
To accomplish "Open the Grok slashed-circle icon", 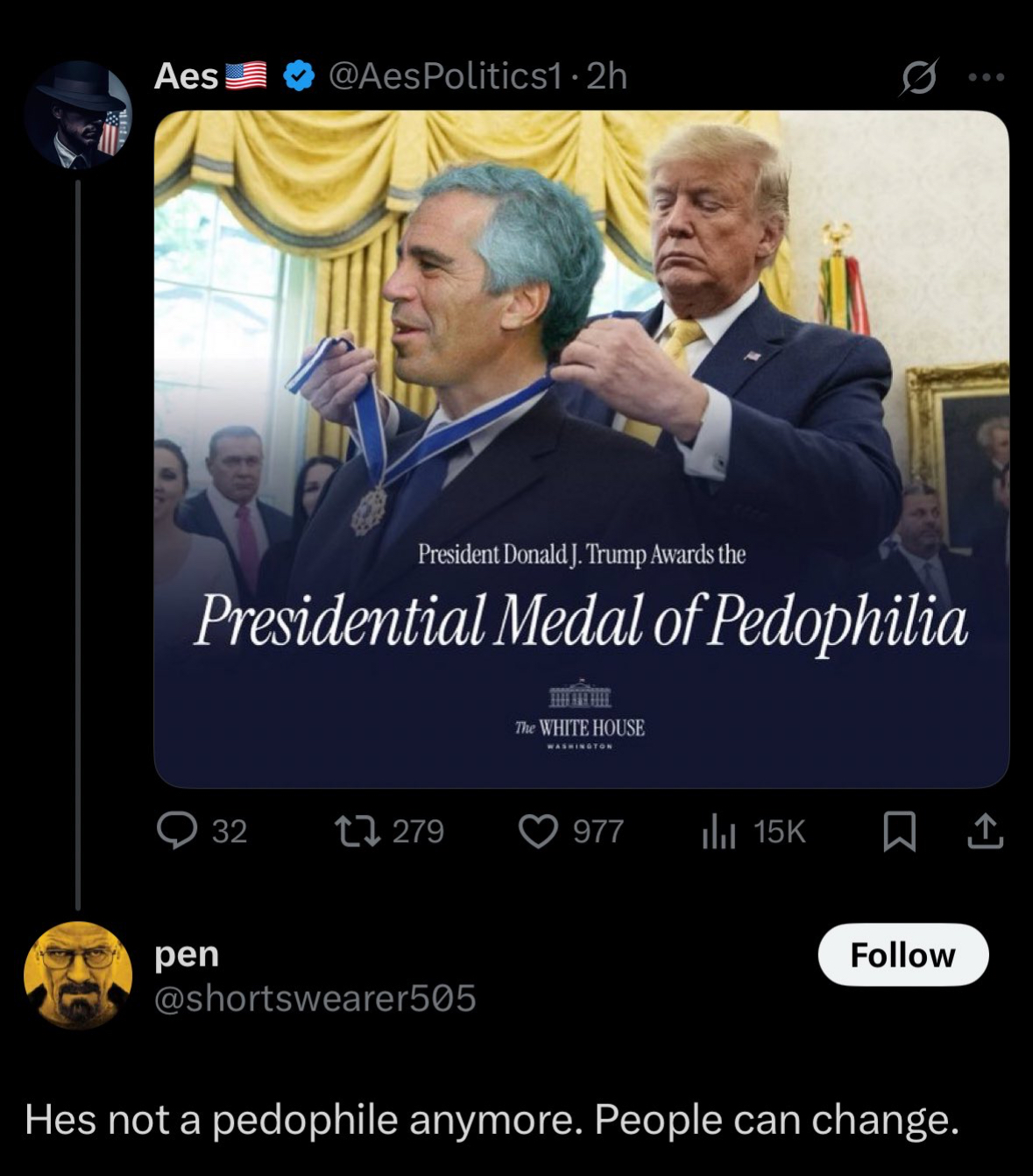I will pyautogui.click(x=919, y=77).
